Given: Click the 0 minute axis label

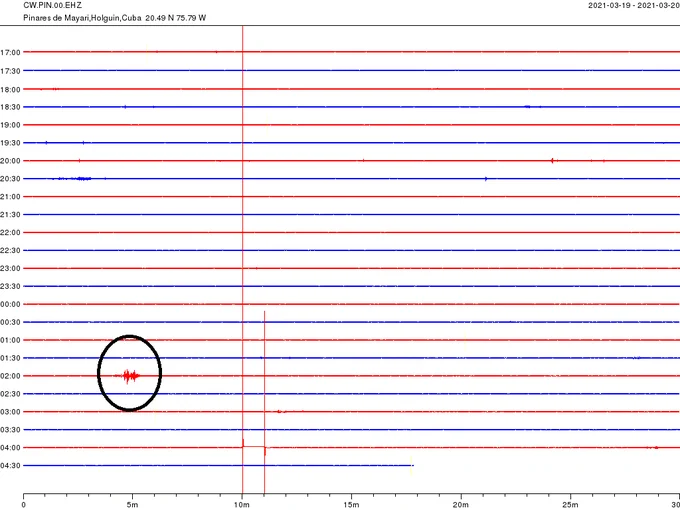Looking at the screenshot, I should (23, 505).
